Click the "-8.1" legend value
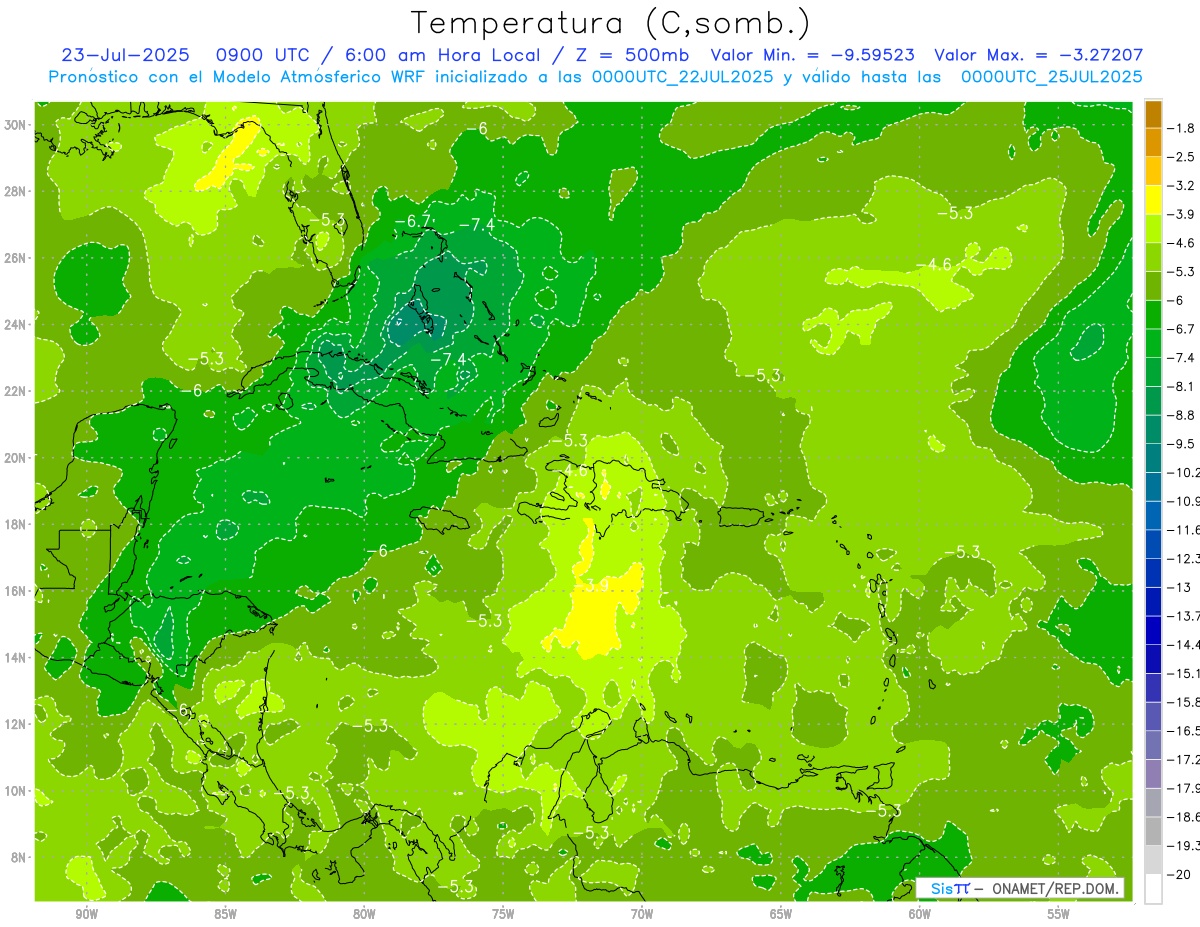Viewport: 1200px width, 927px height. (1181, 386)
